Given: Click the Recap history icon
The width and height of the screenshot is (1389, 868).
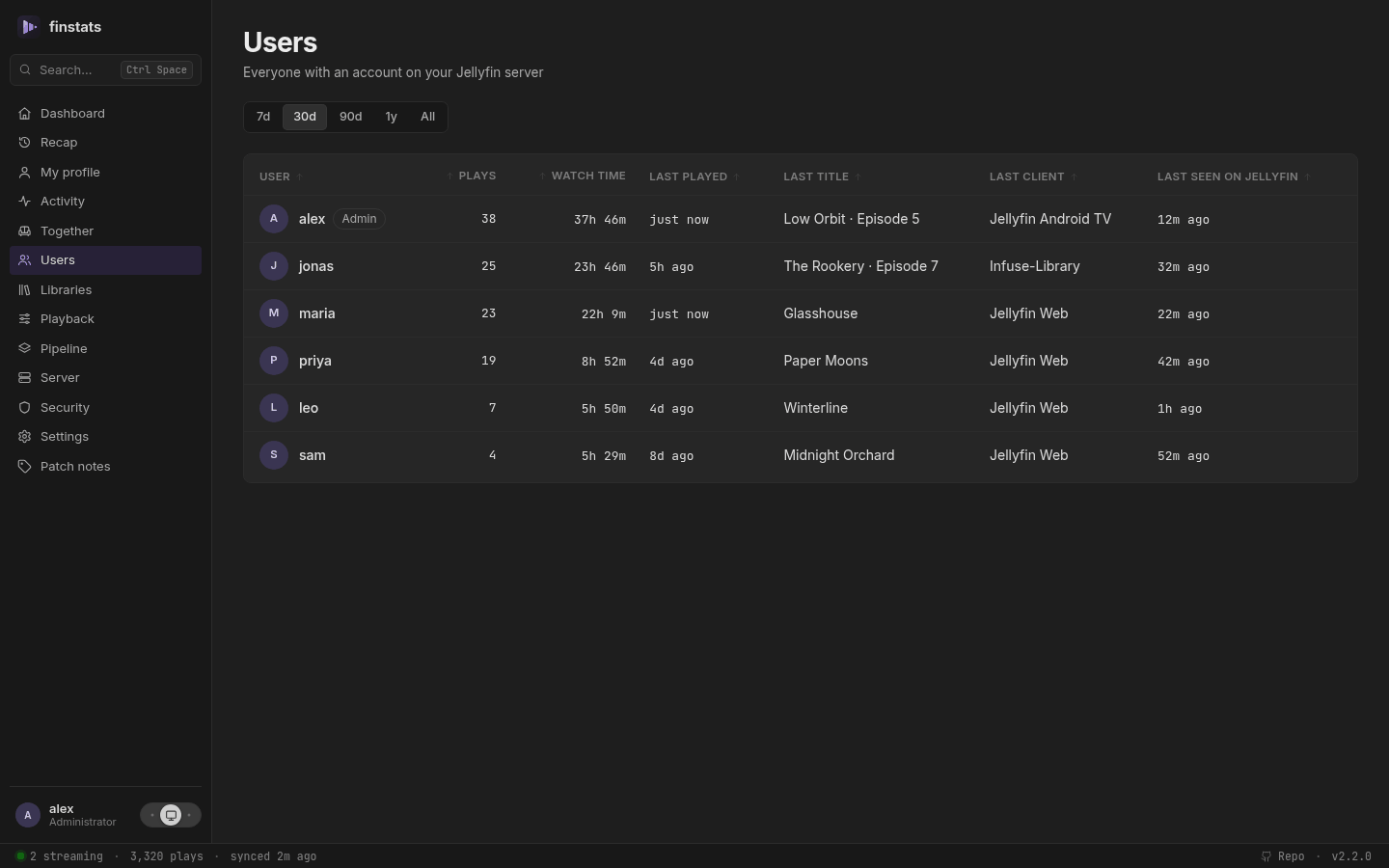Looking at the screenshot, I should pyautogui.click(x=24, y=143).
